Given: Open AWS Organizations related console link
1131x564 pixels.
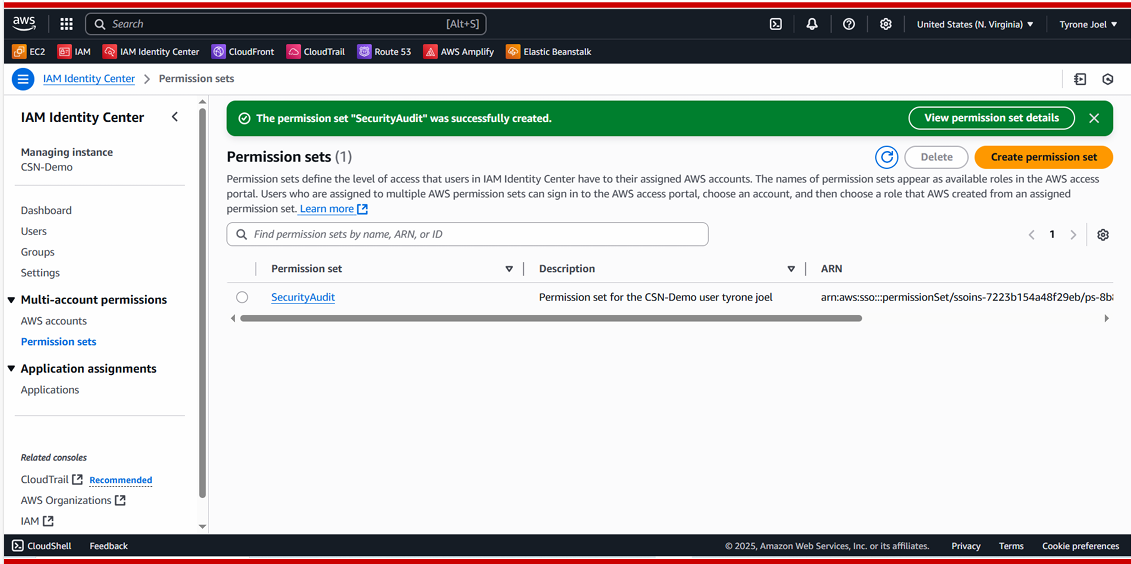Looking at the screenshot, I should coord(73,501).
